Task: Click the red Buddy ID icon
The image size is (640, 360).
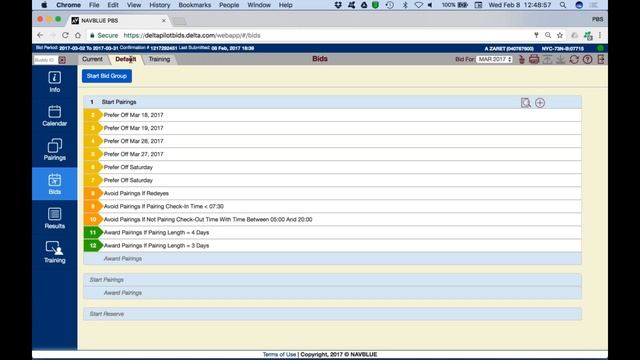Action: tap(62, 60)
